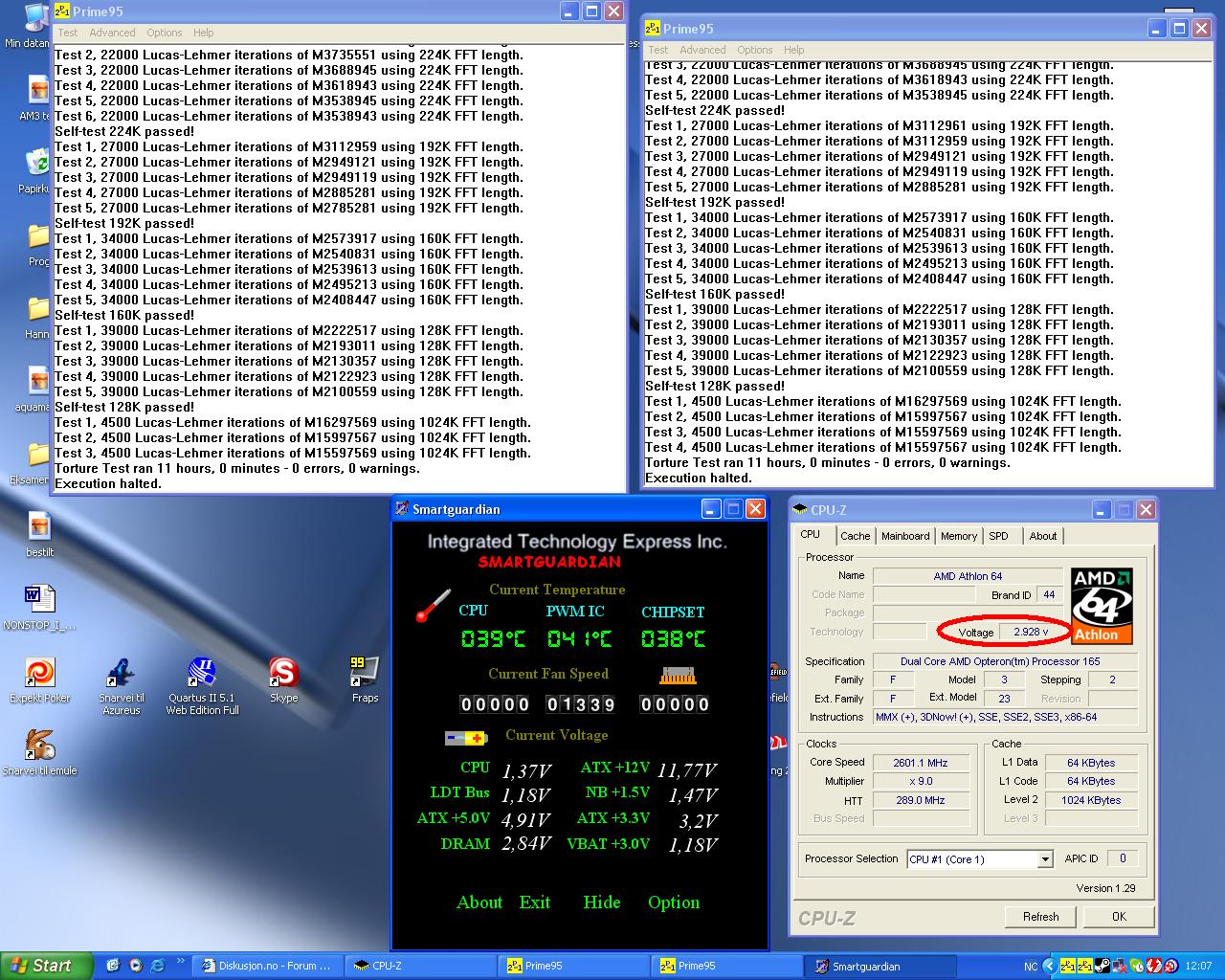Screen dimensions: 1225x980
Task: Launch the Expekt Poker desktop shortcut
Action: pyautogui.click(x=39, y=679)
